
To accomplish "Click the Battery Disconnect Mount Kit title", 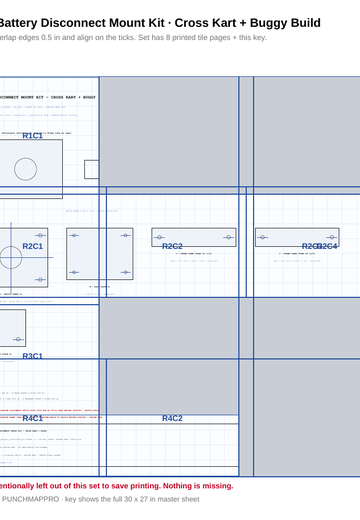I will pos(159,23).
